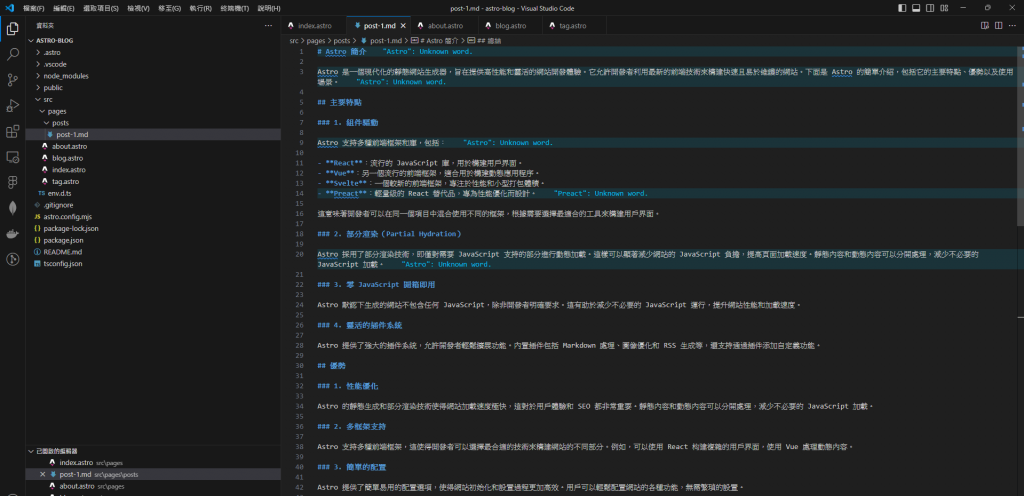This screenshot has height=496, width=1024.
Task: Open package-lock.json file
Action: pyautogui.click(x=153, y=228)
